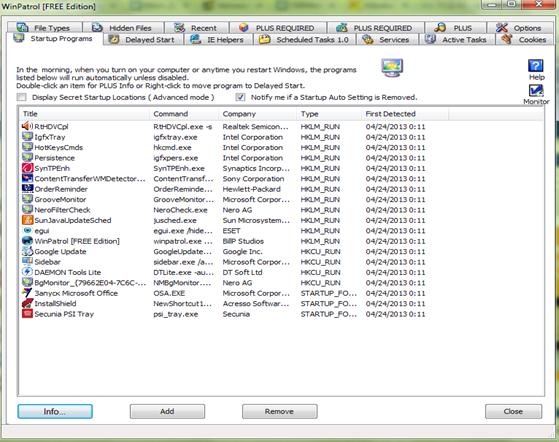
Task: Select the GrooveMonitor icon
Action: click(x=27, y=199)
